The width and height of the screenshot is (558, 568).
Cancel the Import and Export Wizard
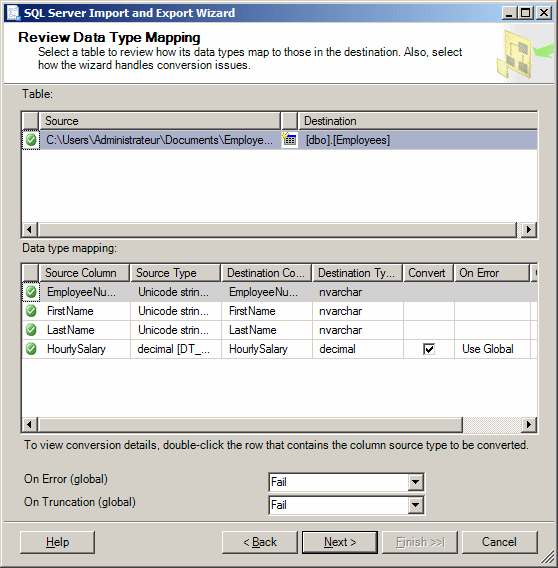point(499,542)
